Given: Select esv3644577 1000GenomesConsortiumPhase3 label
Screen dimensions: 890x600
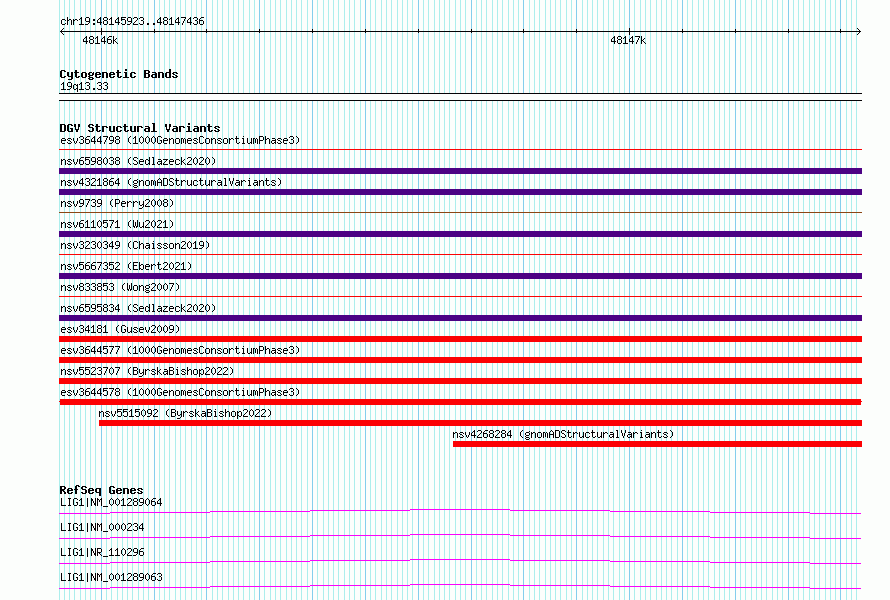Looking at the screenshot, I should [x=180, y=350].
